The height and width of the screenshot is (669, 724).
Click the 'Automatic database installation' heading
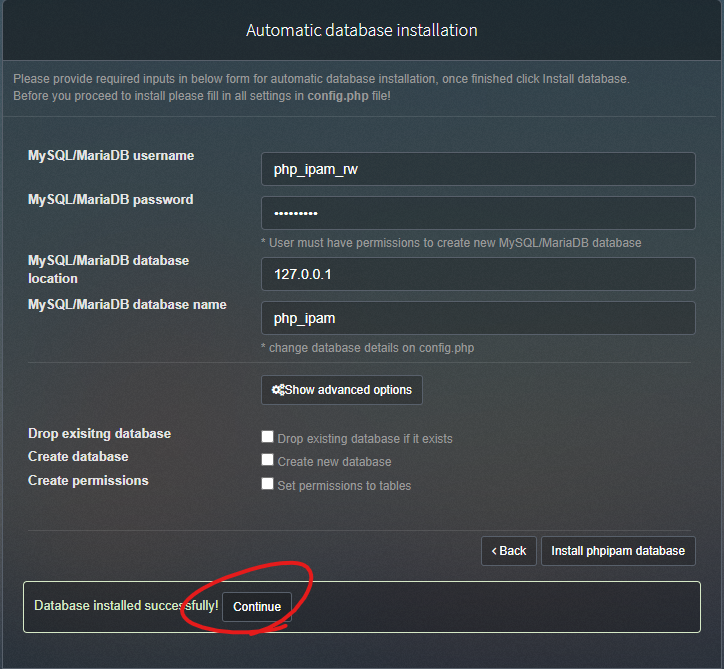tap(362, 30)
